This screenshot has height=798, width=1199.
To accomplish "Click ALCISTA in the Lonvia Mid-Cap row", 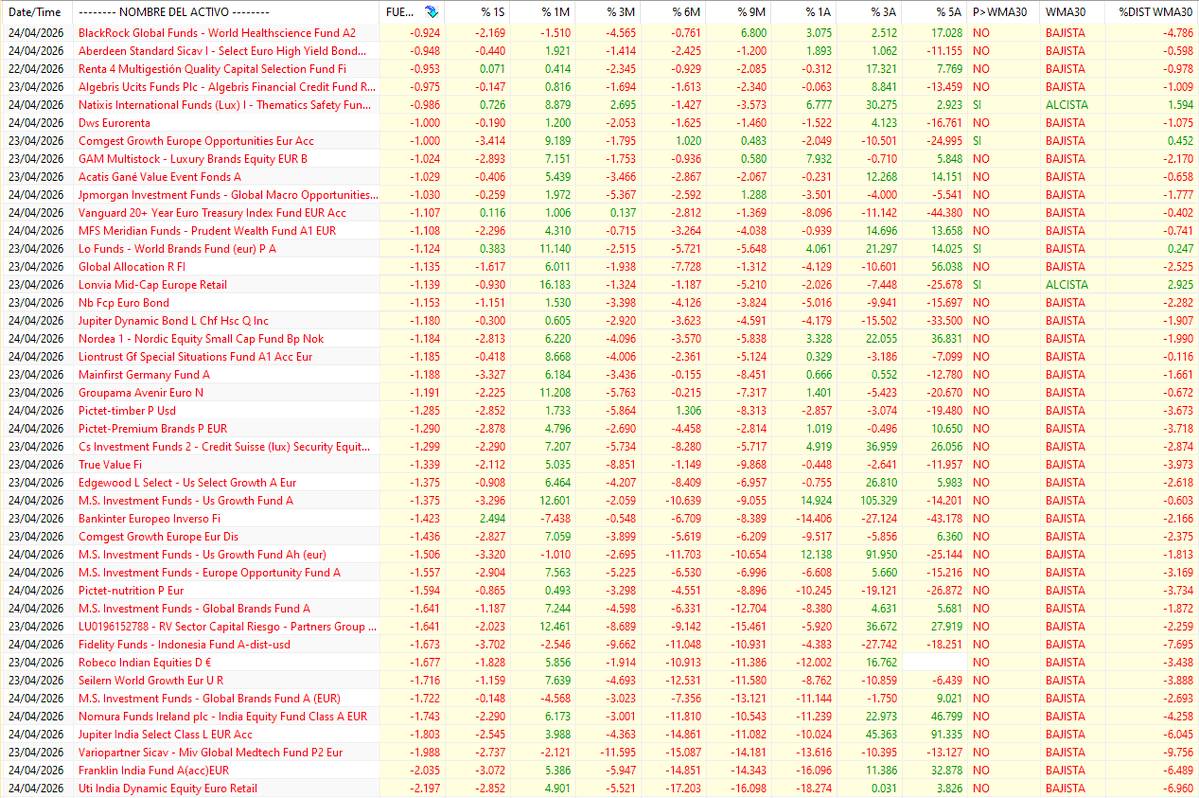I will (x=1067, y=284).
